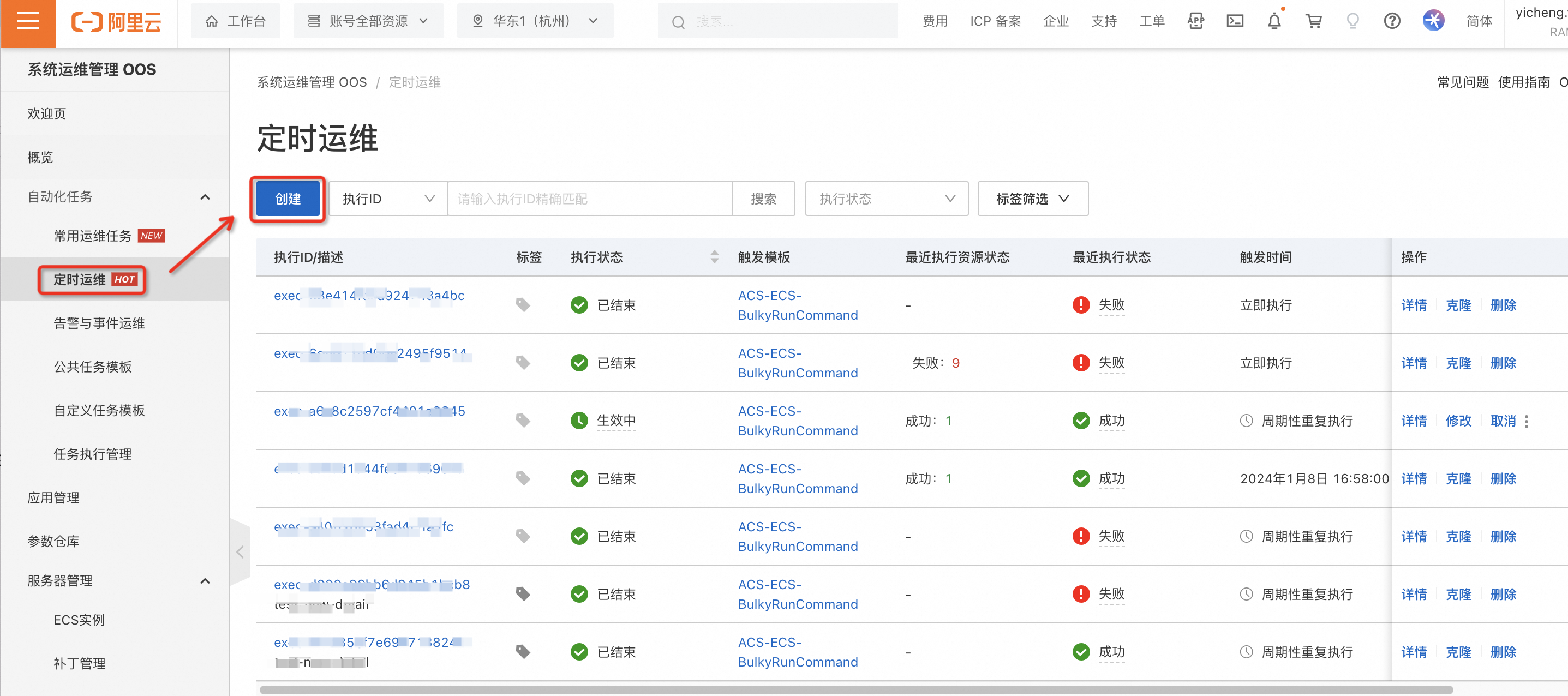Viewport: 1568px width, 696px height.
Task: Click the notification bell icon
Action: coord(1273,22)
